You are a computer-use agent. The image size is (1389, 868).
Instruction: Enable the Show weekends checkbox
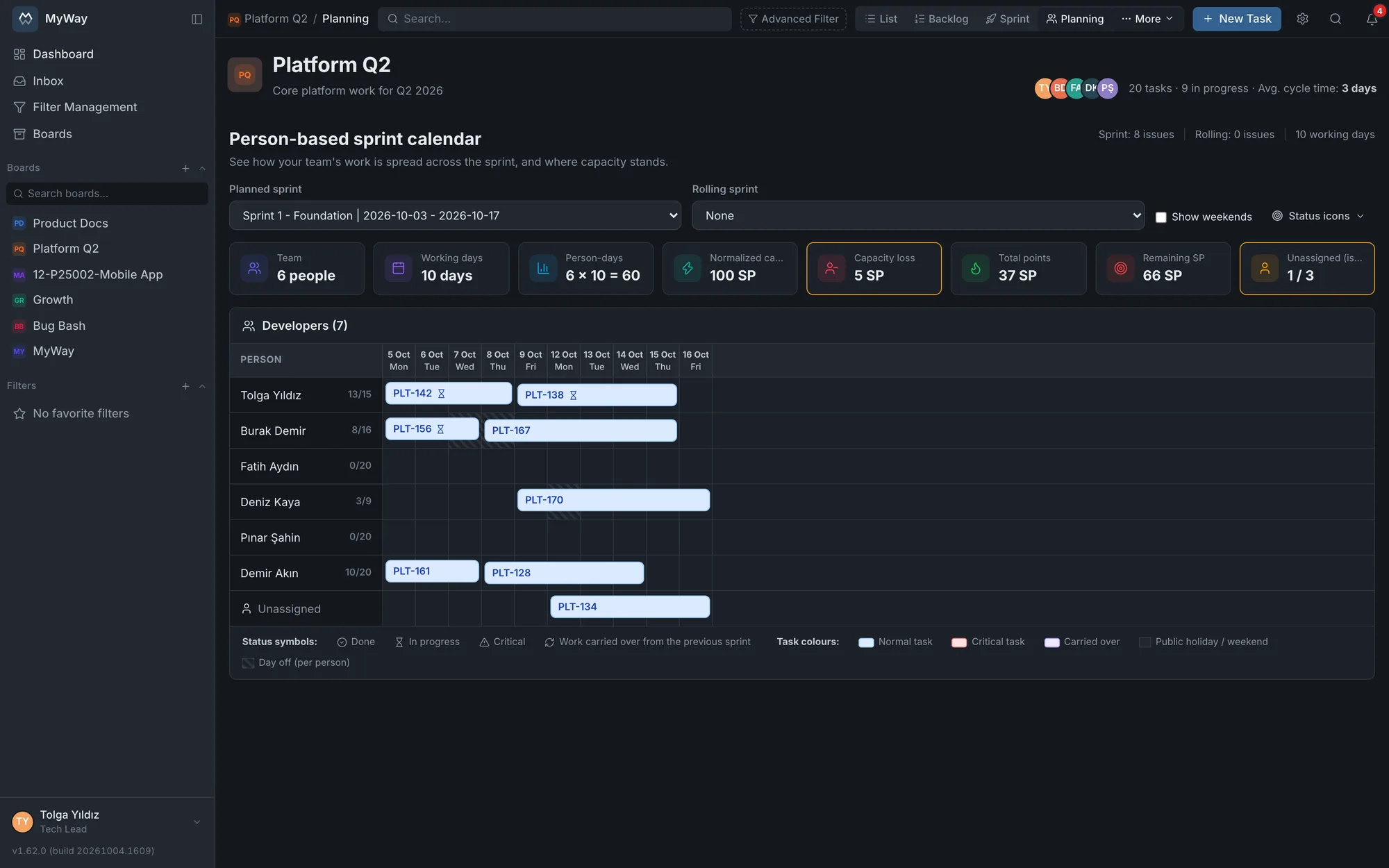pyautogui.click(x=1161, y=217)
